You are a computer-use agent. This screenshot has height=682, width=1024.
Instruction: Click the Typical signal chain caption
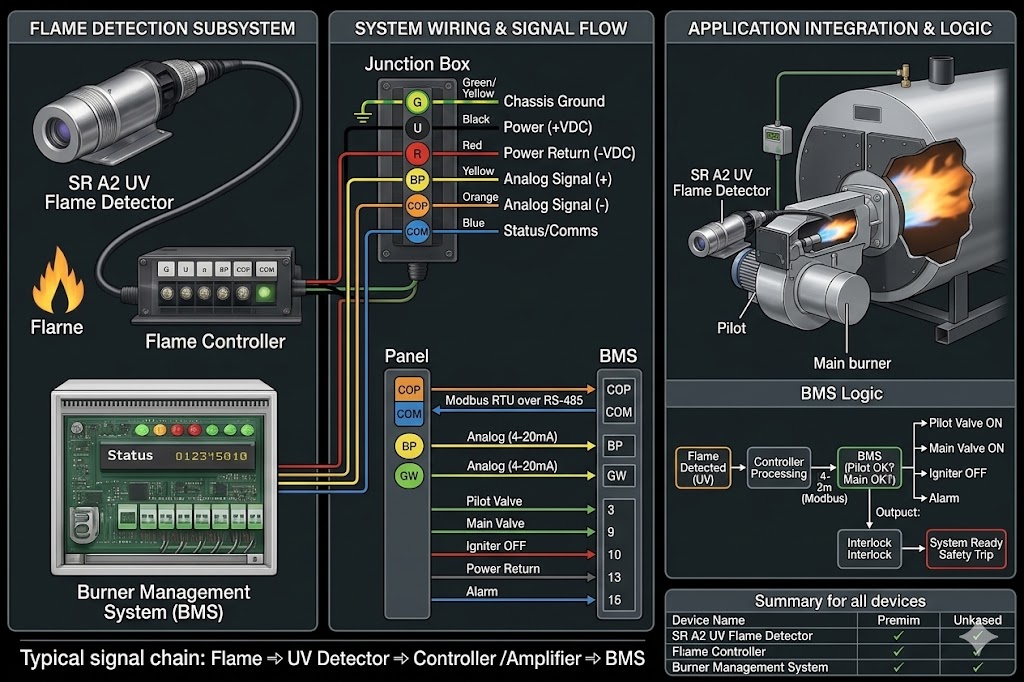[x=332, y=658]
